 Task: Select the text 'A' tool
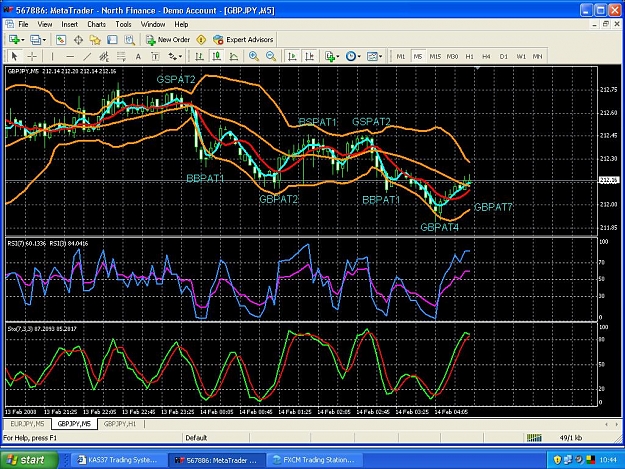[x=138, y=57]
